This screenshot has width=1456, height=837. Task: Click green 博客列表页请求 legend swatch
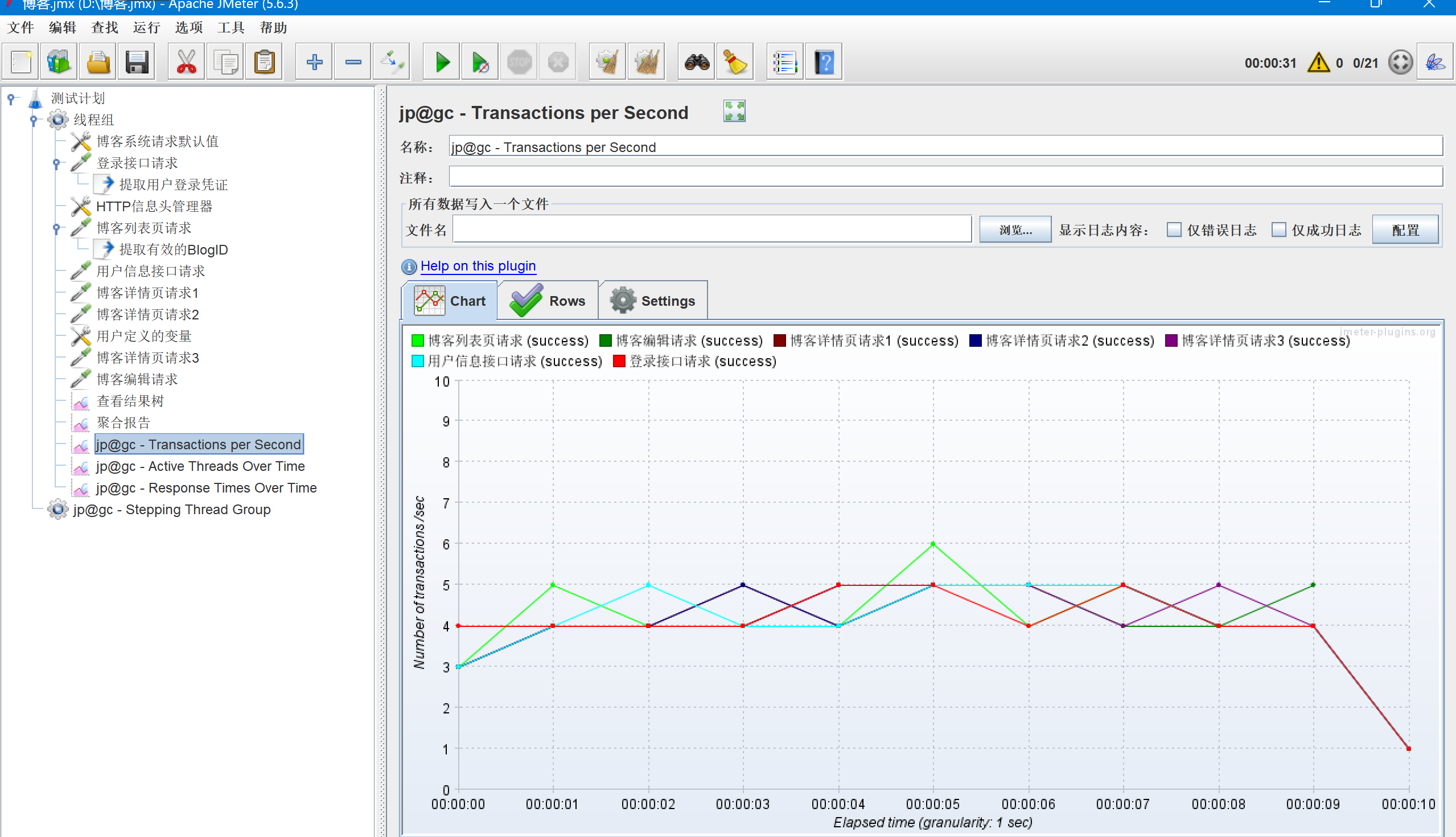pyautogui.click(x=418, y=340)
